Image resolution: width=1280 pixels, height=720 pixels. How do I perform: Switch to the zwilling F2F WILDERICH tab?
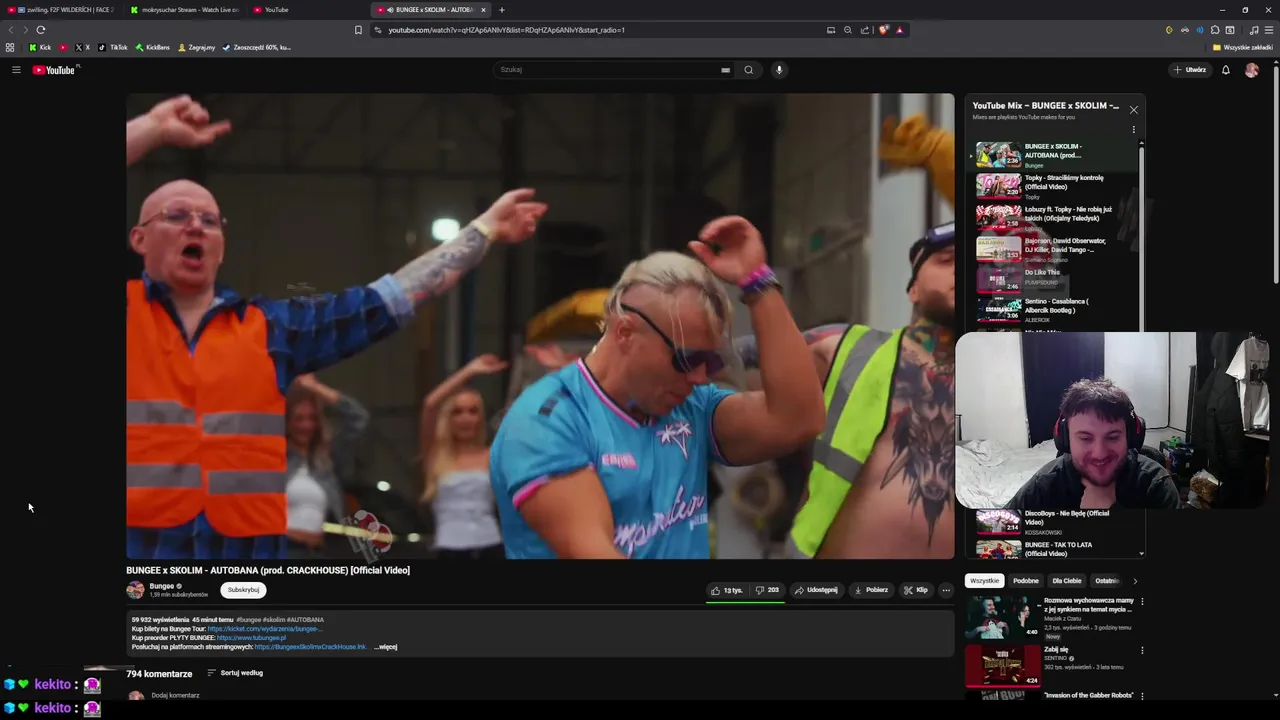click(65, 10)
